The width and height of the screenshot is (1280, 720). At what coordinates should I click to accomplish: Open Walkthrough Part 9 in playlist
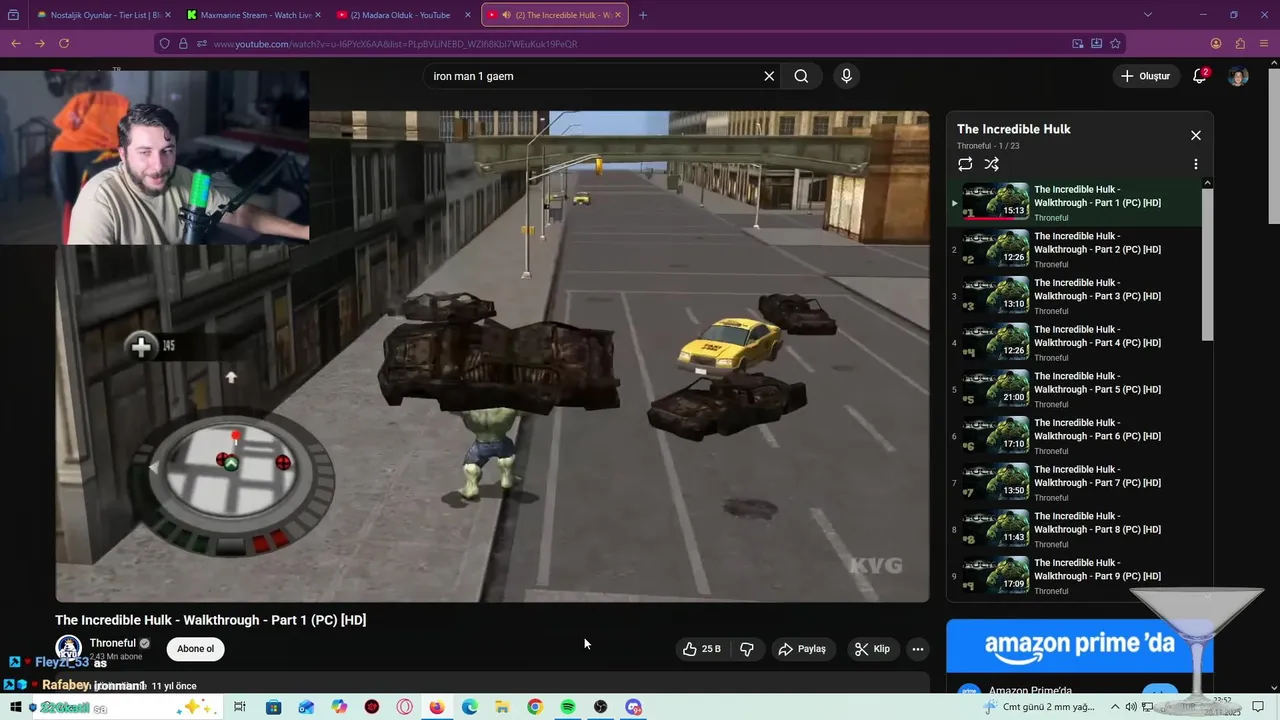(1074, 577)
